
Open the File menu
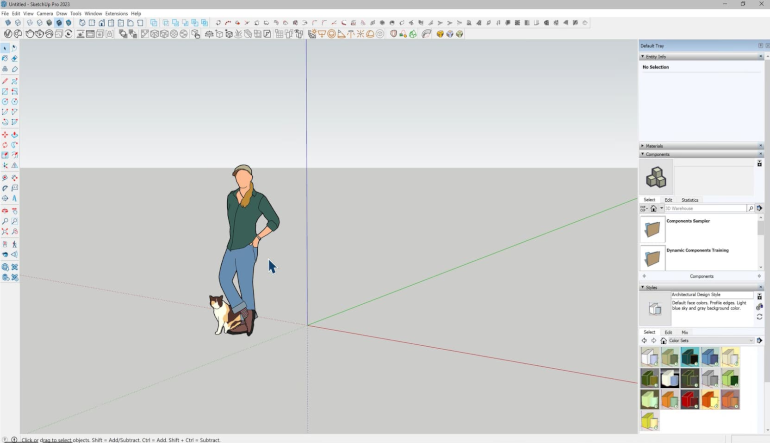(x=5, y=14)
